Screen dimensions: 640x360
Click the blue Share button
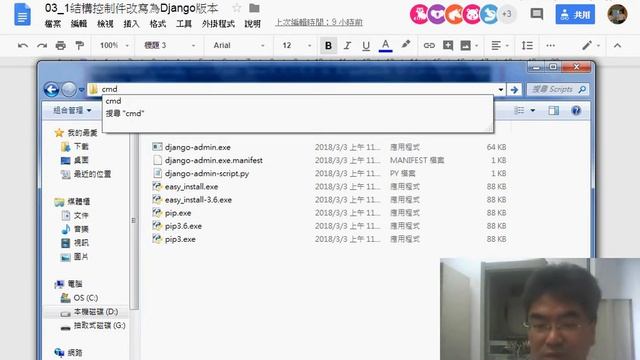575,15
